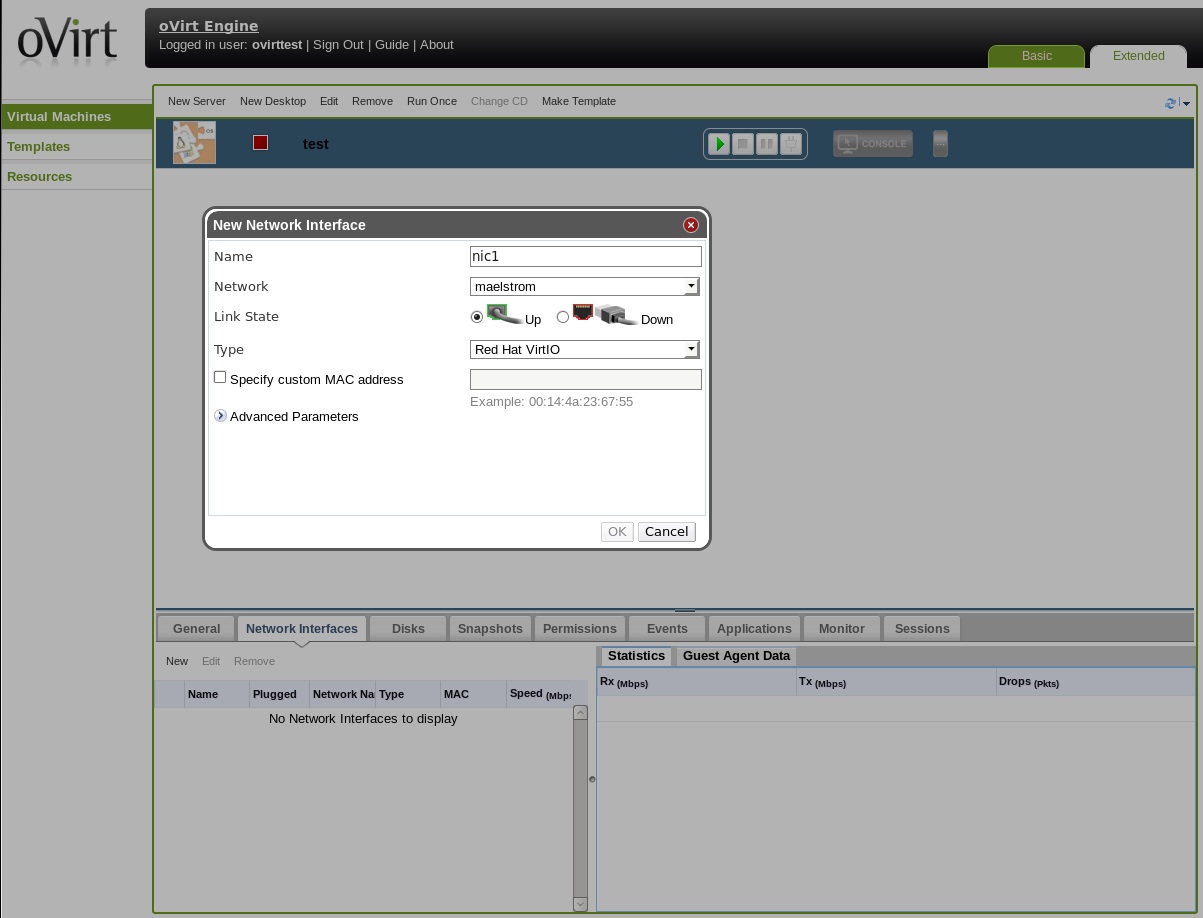
Task: Click Cancel in the dialog
Action: click(666, 531)
